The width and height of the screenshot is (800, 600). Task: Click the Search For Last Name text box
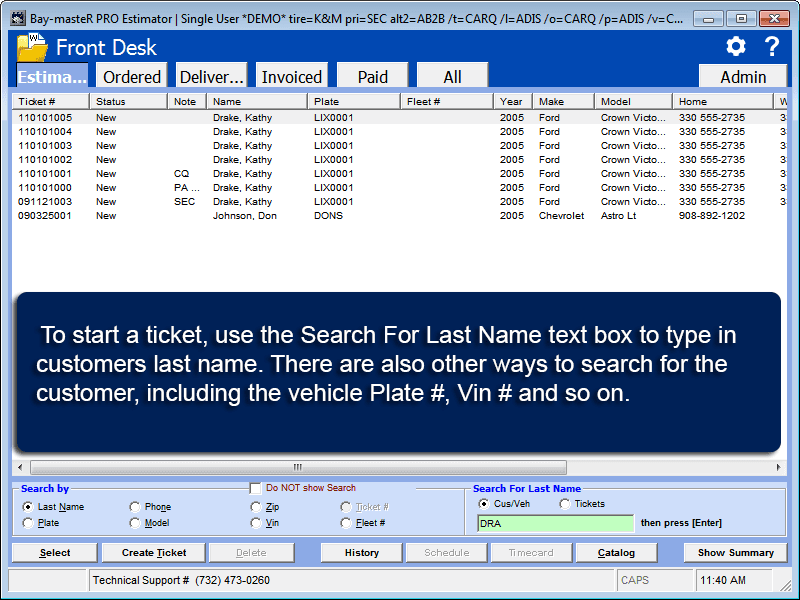(555, 523)
